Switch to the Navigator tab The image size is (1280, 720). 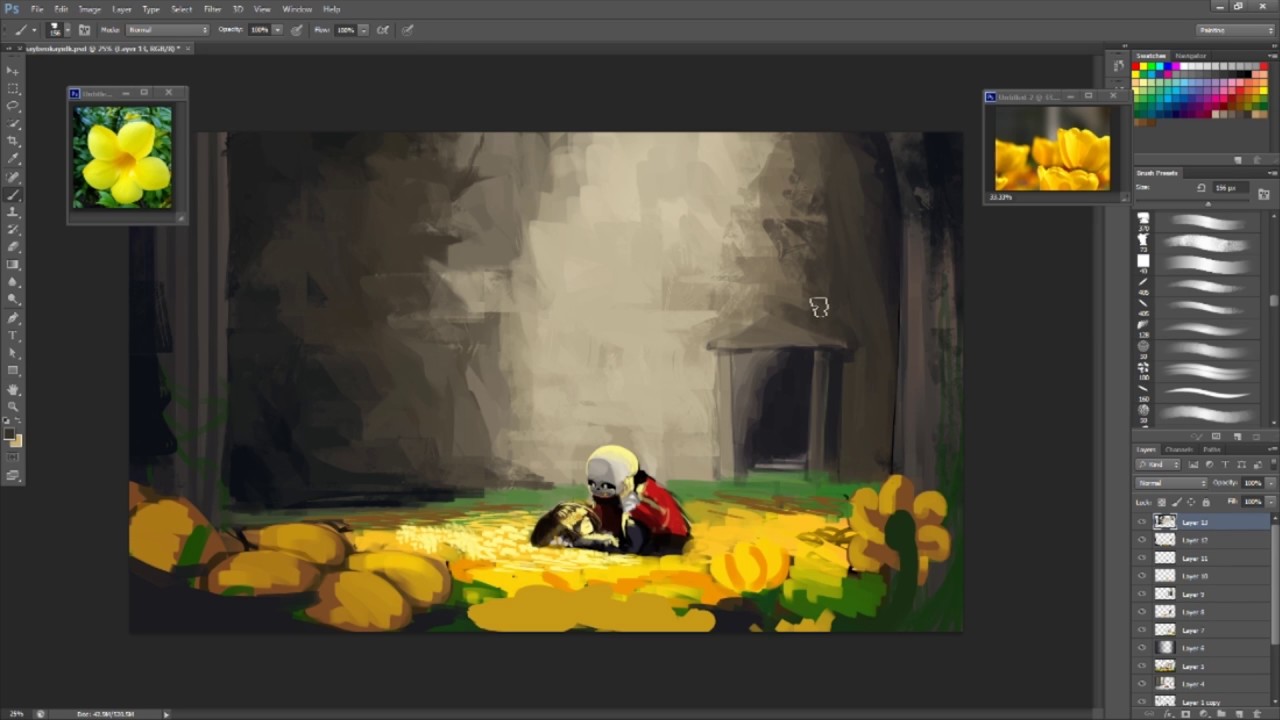click(1190, 56)
